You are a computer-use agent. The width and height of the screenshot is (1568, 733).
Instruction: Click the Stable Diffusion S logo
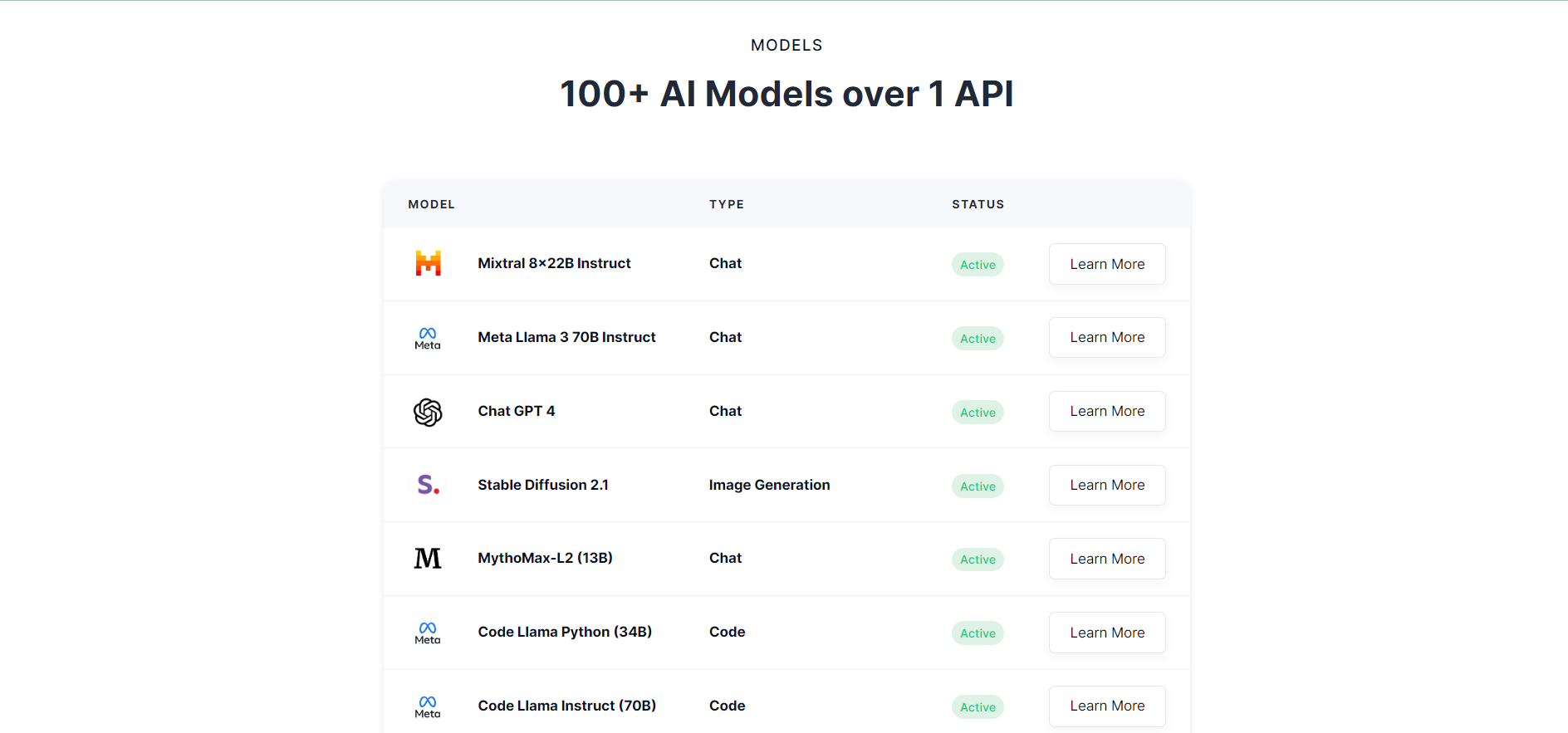point(428,485)
